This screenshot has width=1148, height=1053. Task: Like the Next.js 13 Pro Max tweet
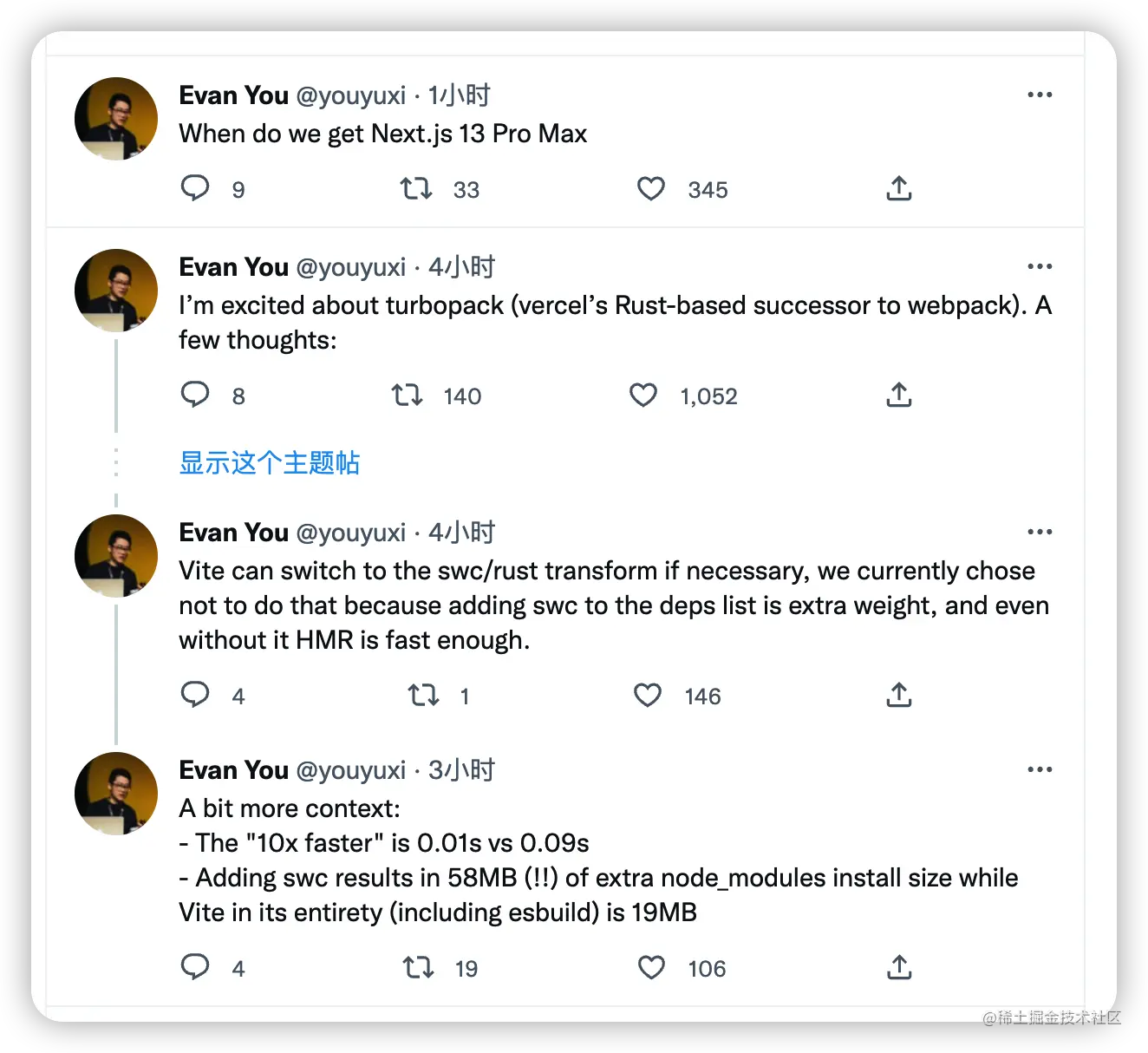pyautogui.click(x=651, y=188)
